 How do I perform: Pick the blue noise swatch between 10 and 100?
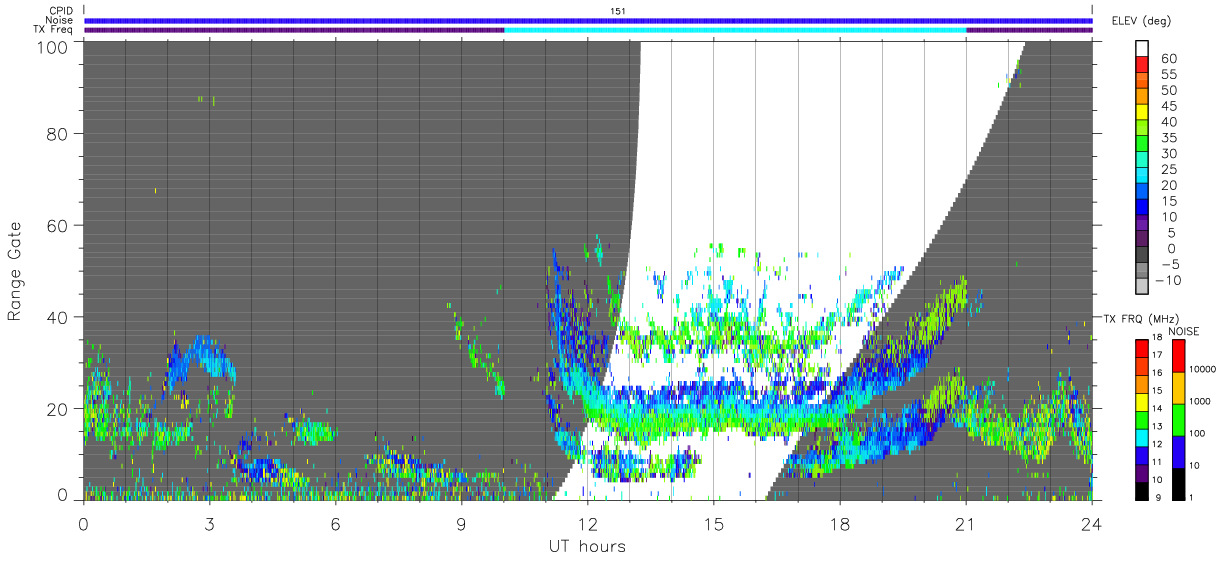(x=1178, y=451)
